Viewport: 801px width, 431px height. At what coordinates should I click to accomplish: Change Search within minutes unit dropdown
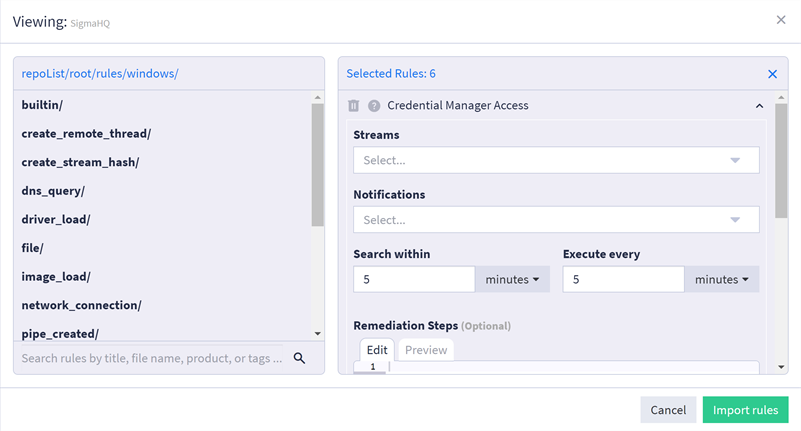512,280
